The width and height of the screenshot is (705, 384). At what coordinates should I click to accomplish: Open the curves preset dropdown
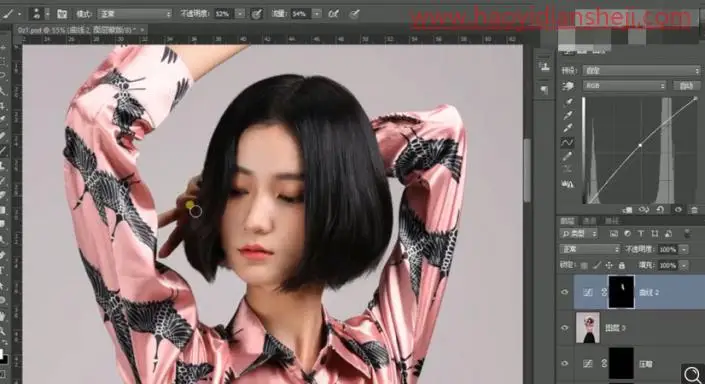click(642, 71)
